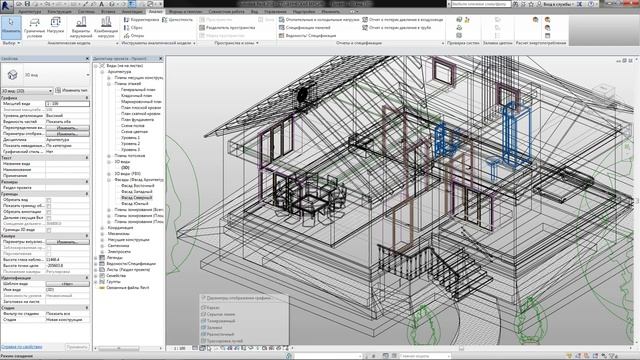640x360 pixels.
Task: Click the Нагрузки (Loads) tool
Action: tap(55, 25)
